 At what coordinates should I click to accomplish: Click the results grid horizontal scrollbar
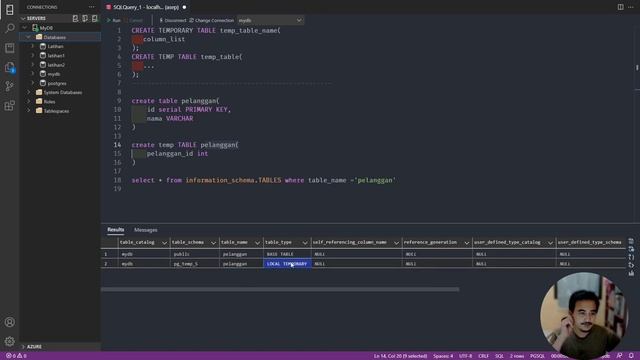click(x=280, y=289)
